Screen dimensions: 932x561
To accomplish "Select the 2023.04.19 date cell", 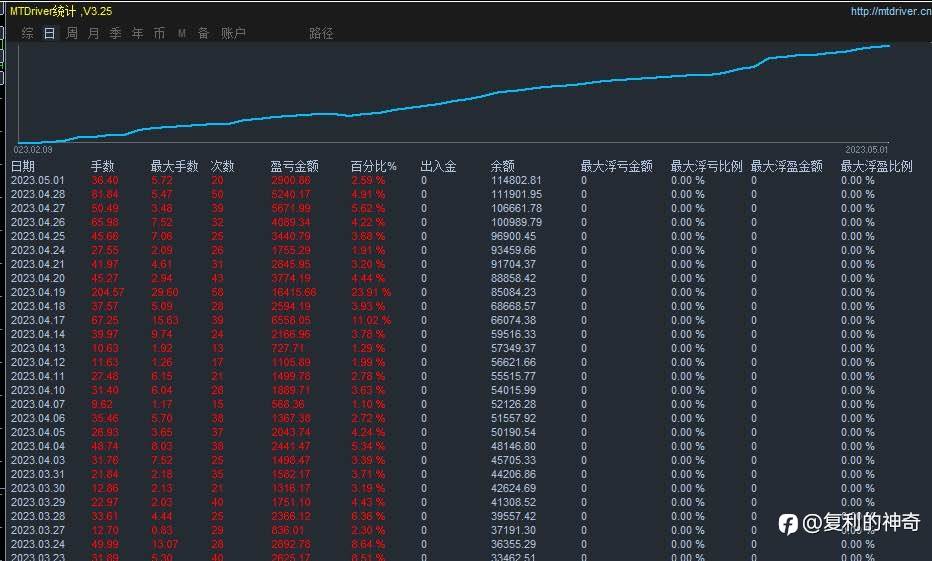I will [37, 292].
